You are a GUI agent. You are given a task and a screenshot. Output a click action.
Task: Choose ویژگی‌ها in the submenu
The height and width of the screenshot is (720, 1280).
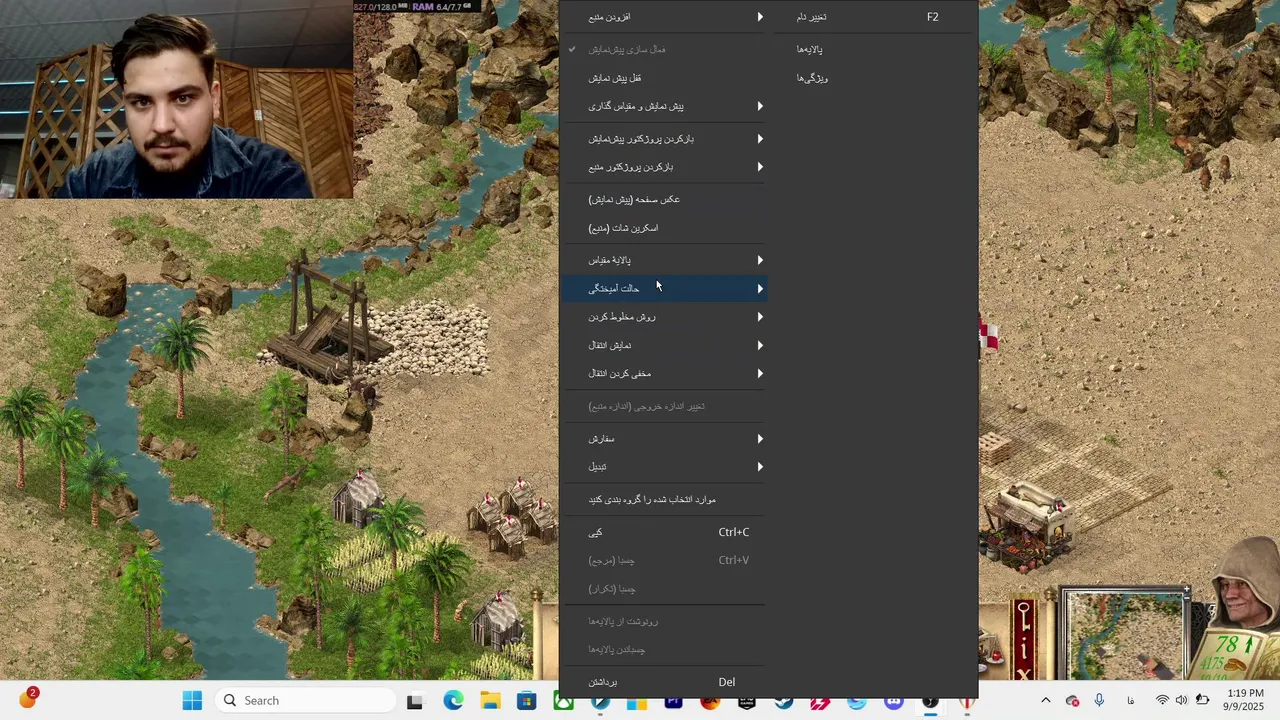click(872, 78)
